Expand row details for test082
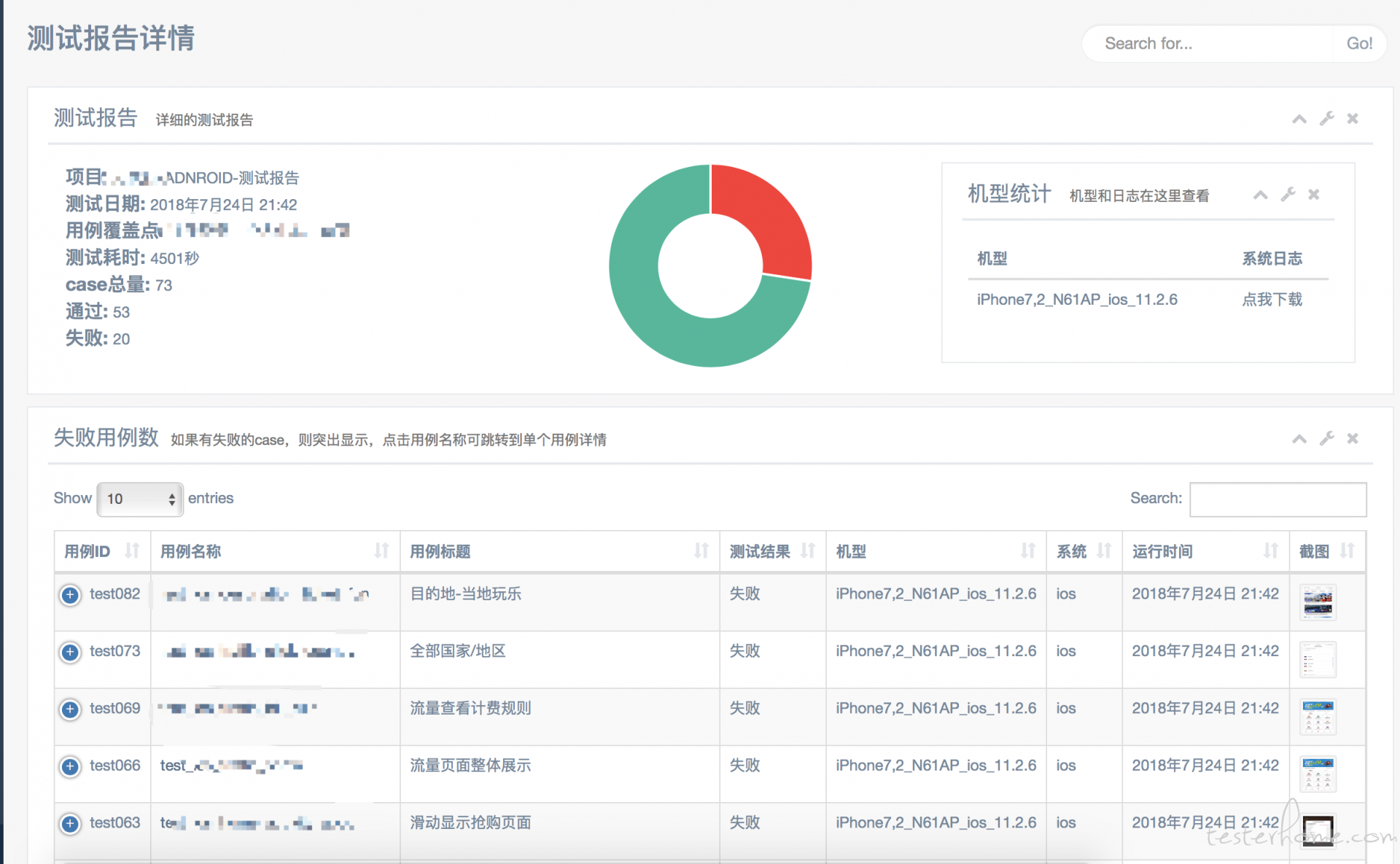The width and height of the screenshot is (1400, 864). click(70, 595)
